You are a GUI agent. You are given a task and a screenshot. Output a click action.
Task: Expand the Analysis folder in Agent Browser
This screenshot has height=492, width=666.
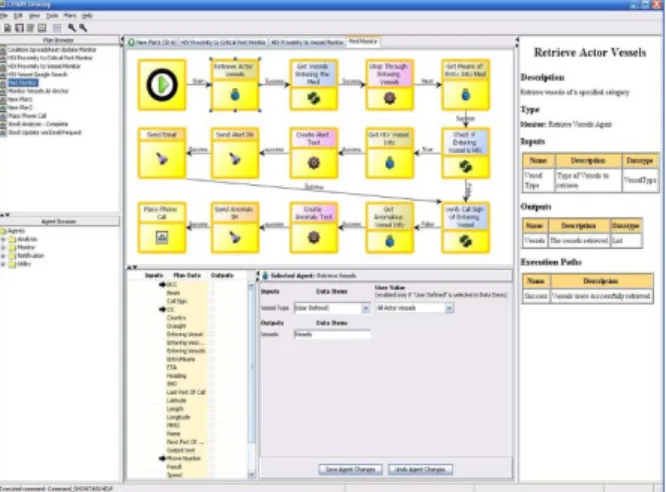(x=3, y=239)
